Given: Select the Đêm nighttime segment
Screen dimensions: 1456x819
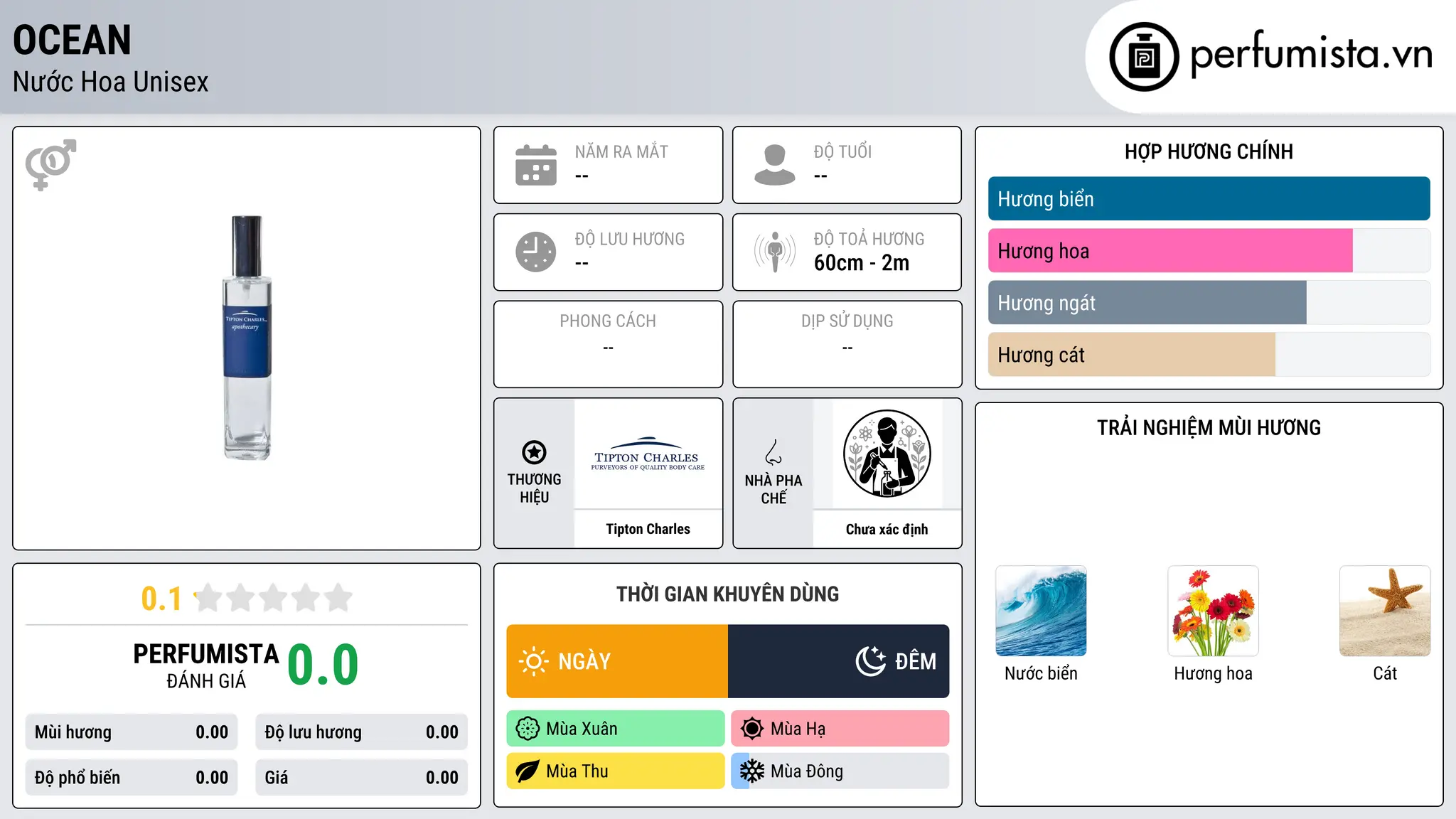Looking at the screenshot, I should [839, 661].
